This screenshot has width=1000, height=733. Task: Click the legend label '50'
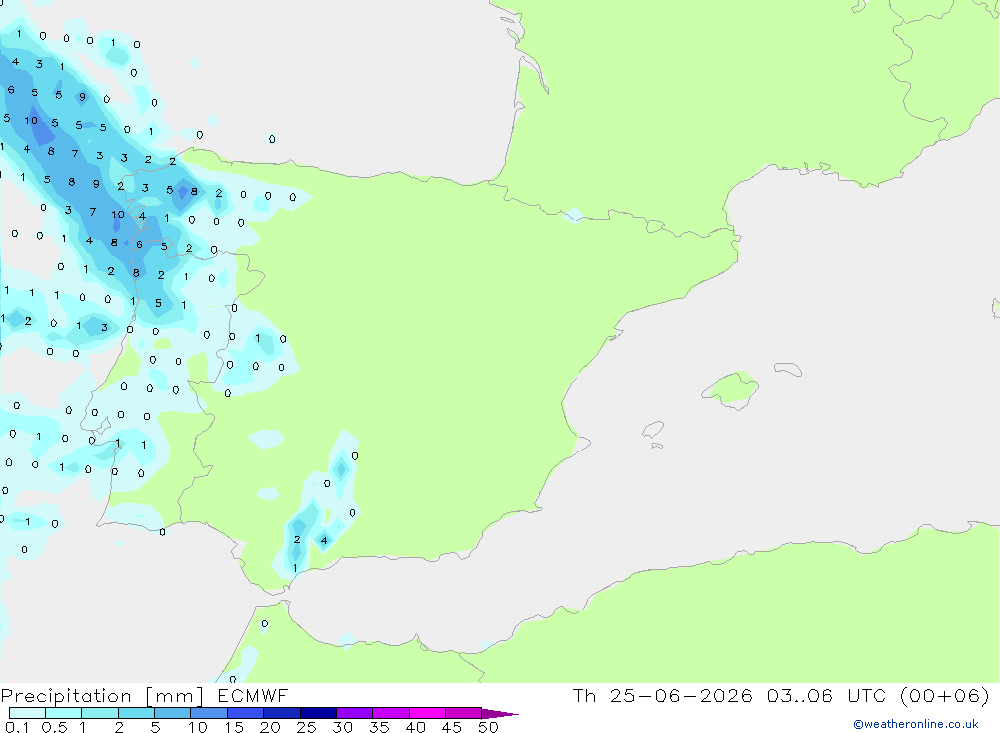(488, 727)
